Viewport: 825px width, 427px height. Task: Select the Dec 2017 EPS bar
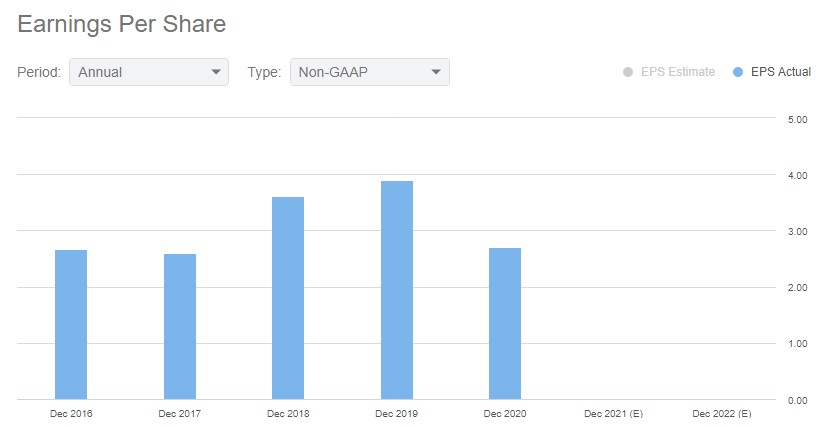point(180,327)
